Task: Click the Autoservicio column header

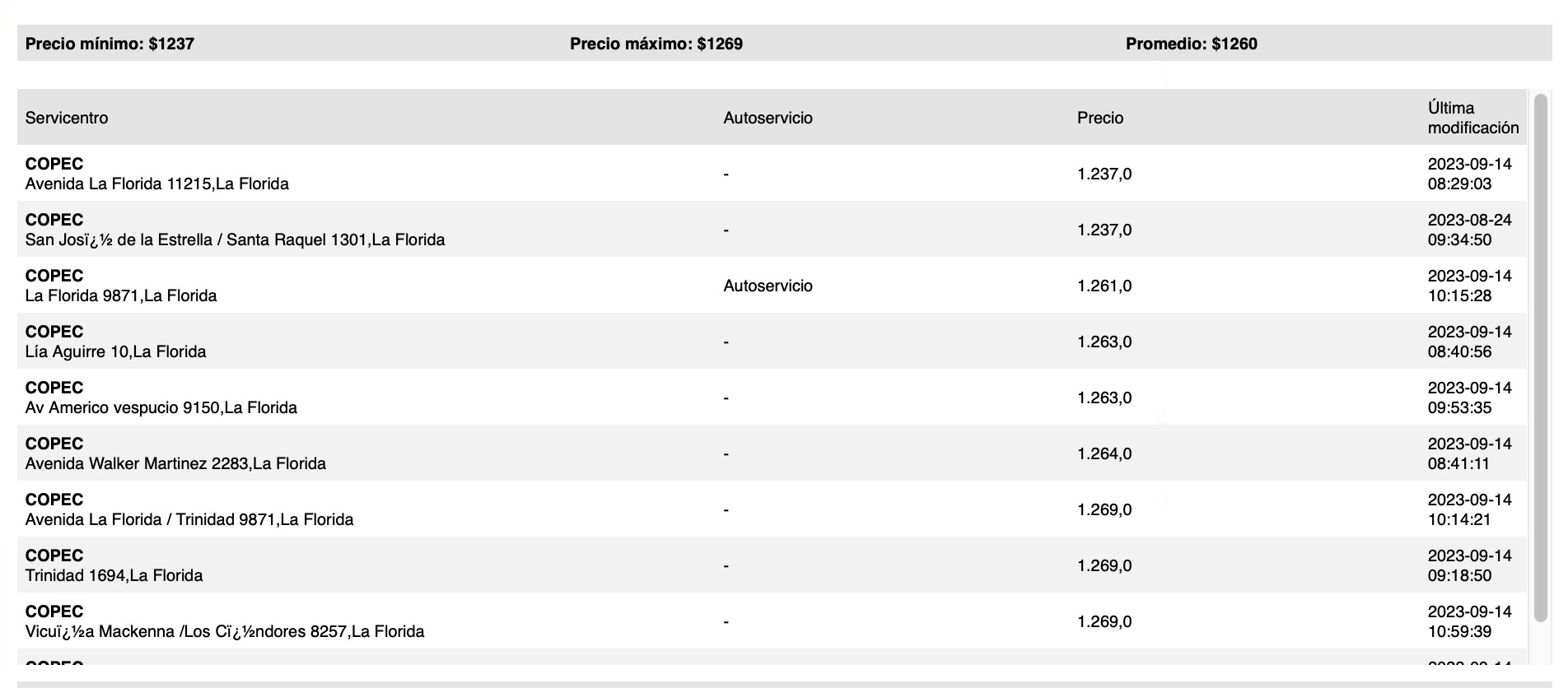Action: (x=768, y=118)
